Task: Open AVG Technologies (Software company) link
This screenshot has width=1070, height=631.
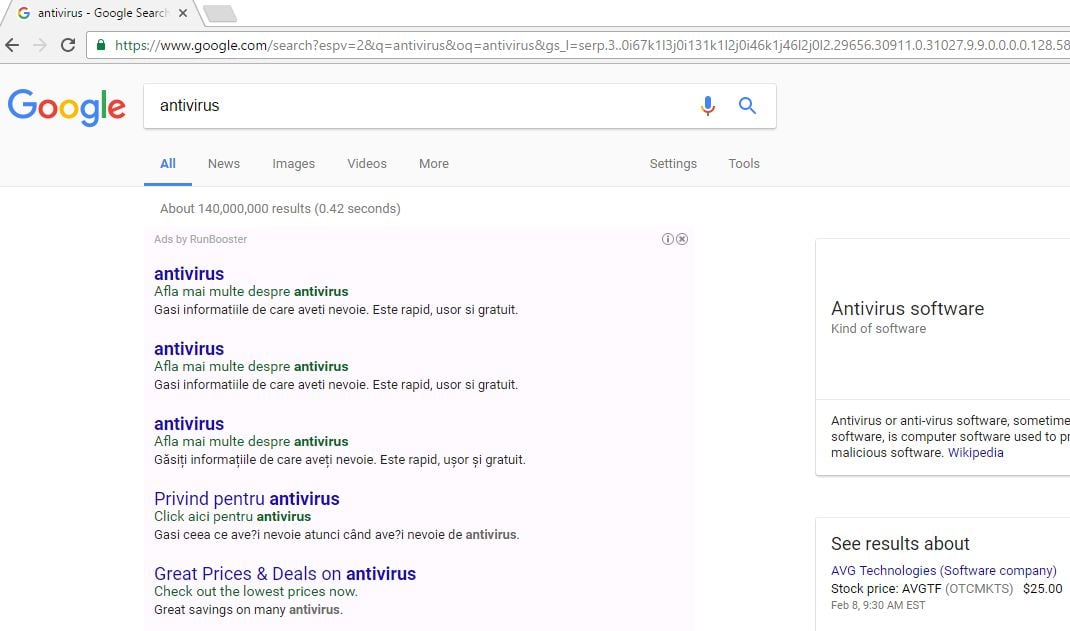Action: (944, 570)
